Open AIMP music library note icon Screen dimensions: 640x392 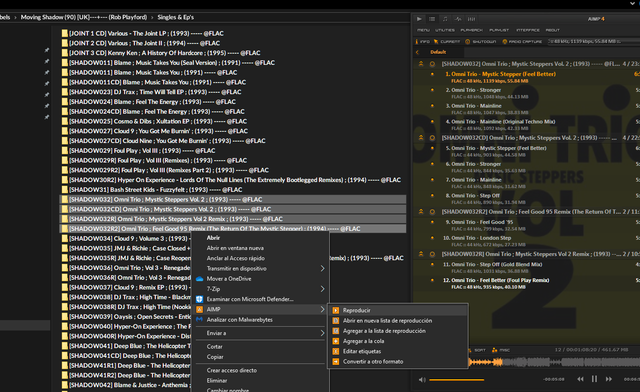pos(445,19)
